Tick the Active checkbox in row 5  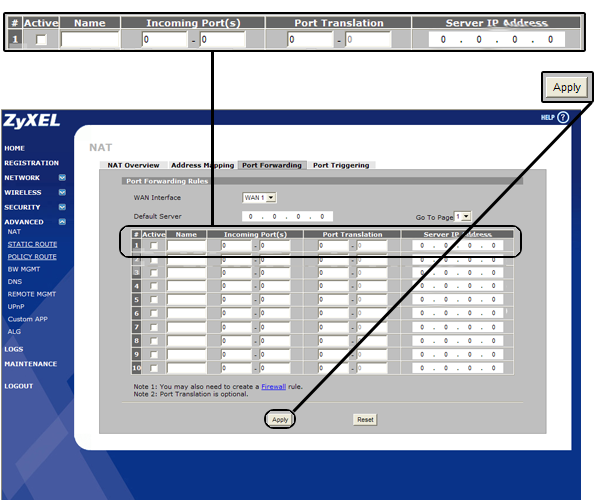tap(154, 300)
